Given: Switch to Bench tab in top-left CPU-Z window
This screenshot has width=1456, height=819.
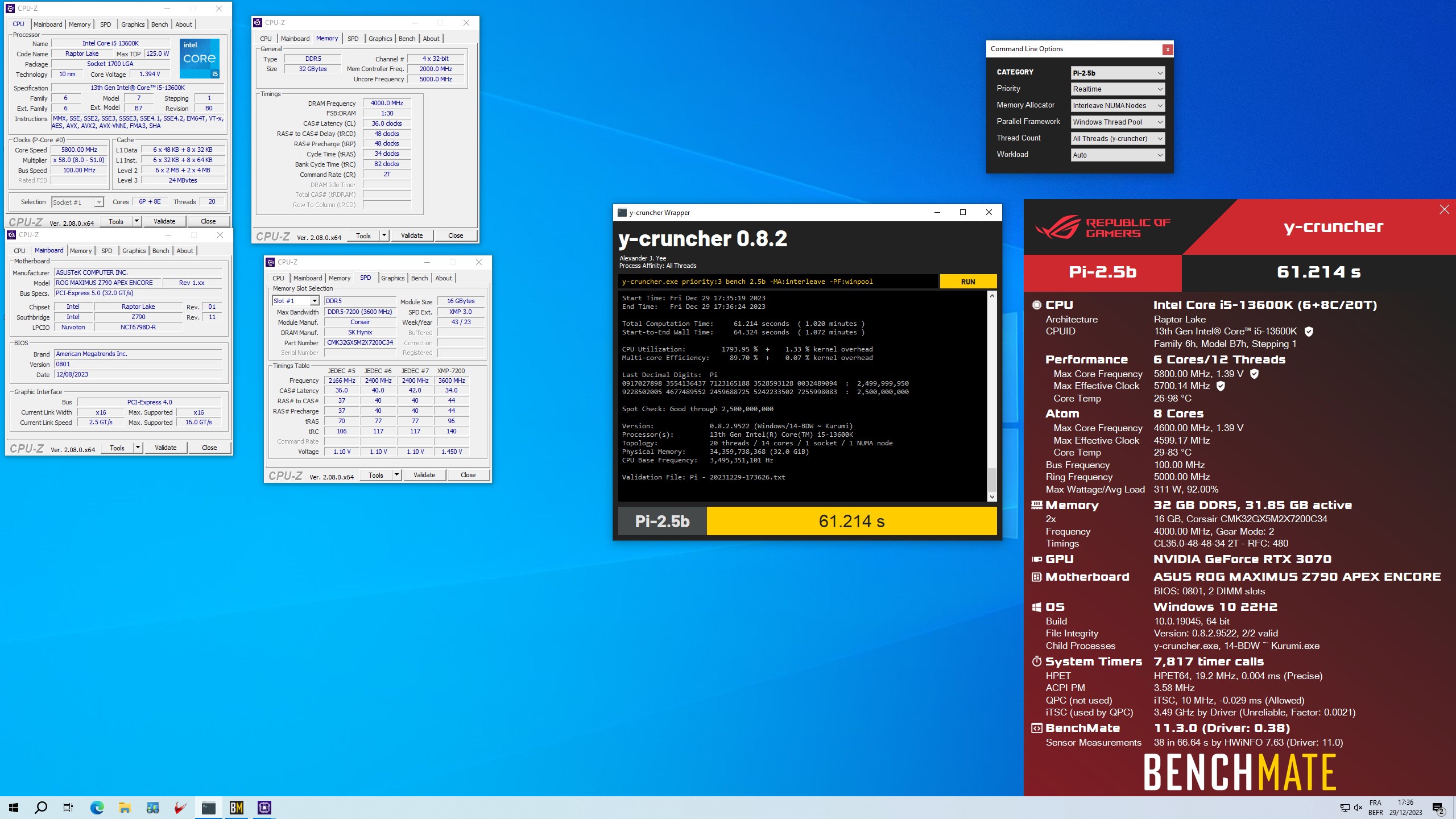Looking at the screenshot, I should 160,24.
